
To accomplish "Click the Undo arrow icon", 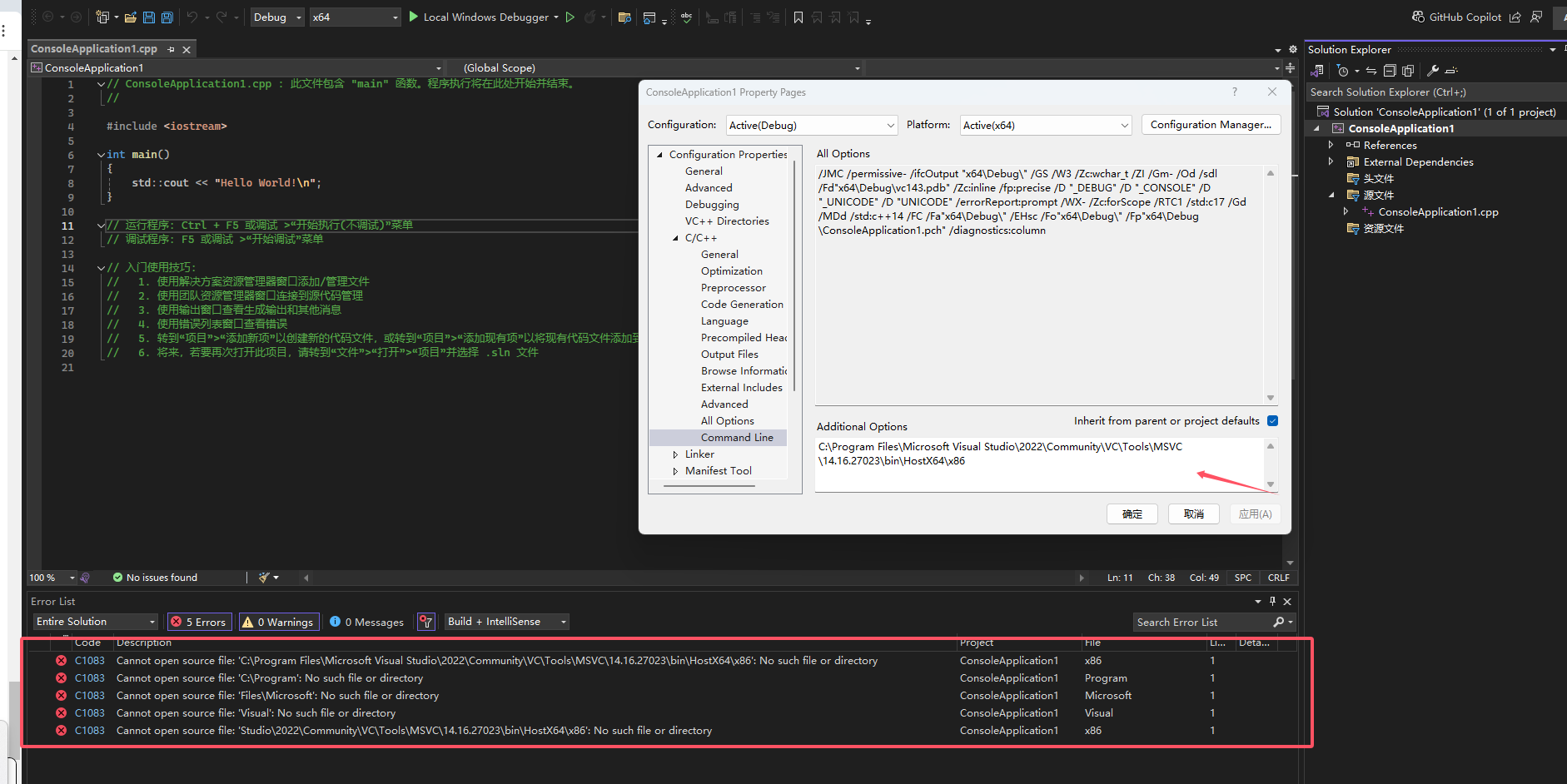I will coord(192,17).
